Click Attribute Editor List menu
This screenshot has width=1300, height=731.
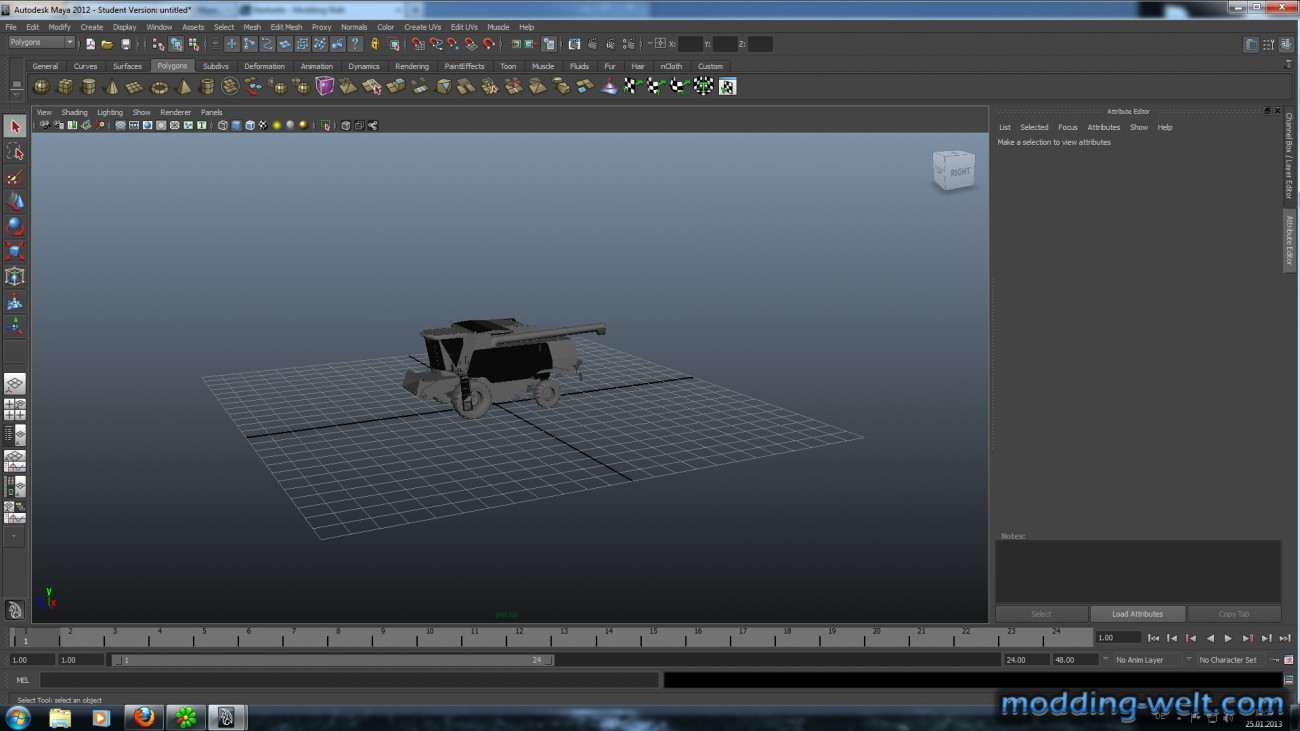tap(1004, 127)
